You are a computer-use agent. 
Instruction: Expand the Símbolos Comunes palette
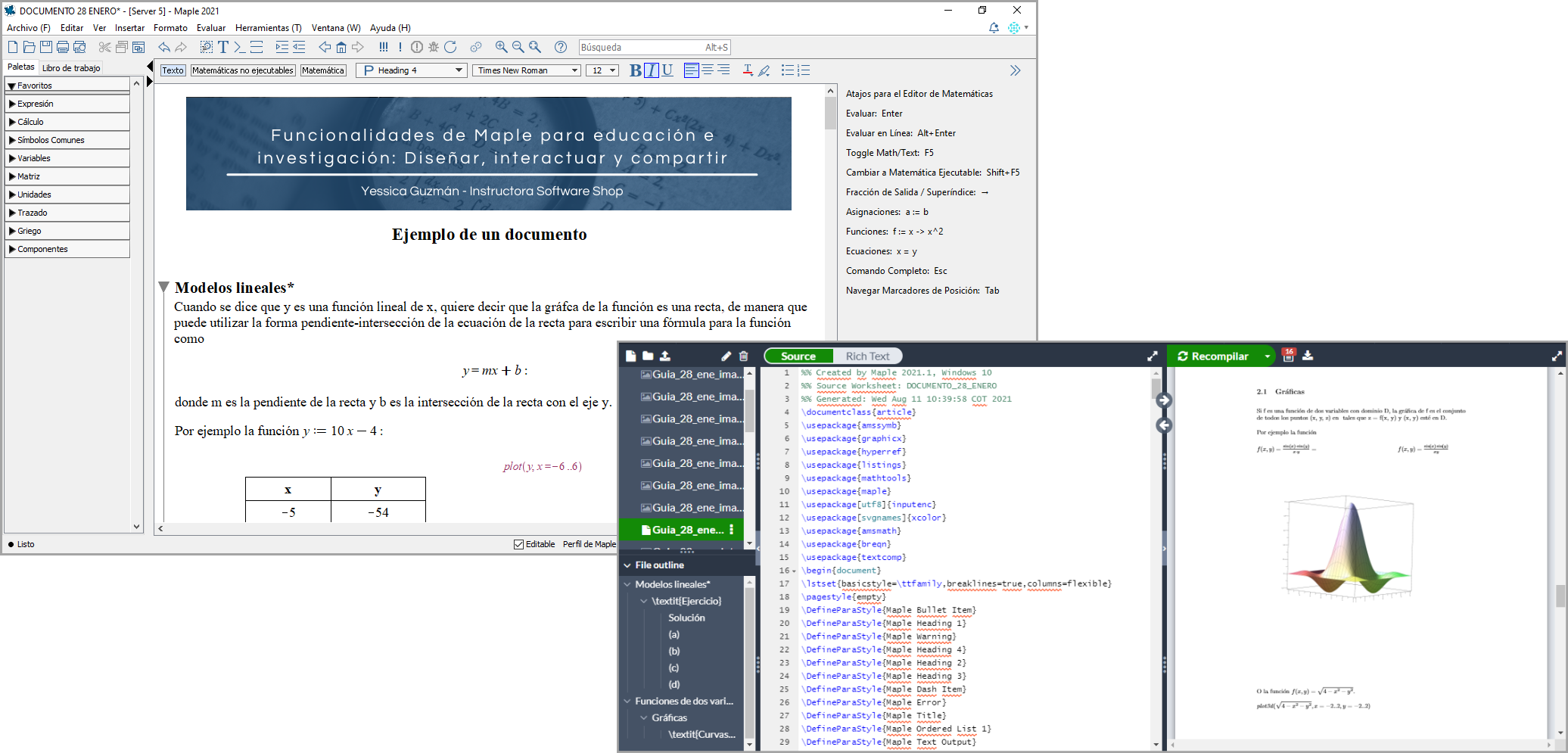click(67, 140)
